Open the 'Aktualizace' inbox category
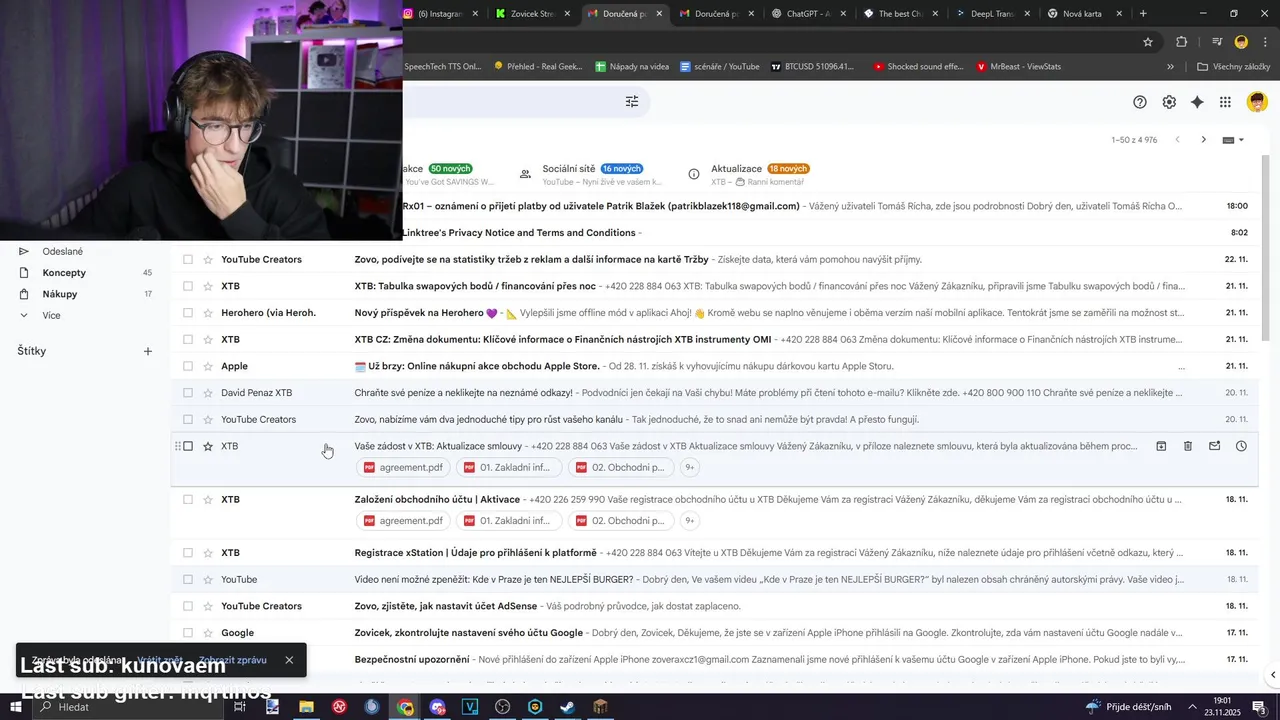Screen dimensions: 1280x720 coord(759,174)
